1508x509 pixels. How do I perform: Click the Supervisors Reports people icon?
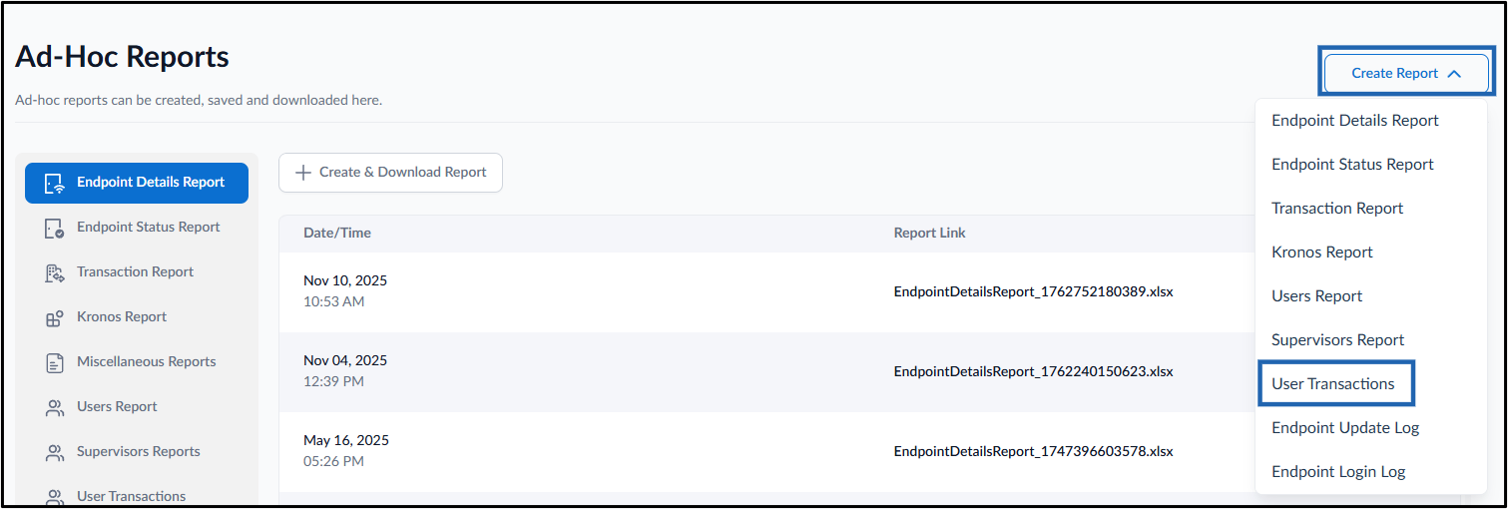coord(55,453)
